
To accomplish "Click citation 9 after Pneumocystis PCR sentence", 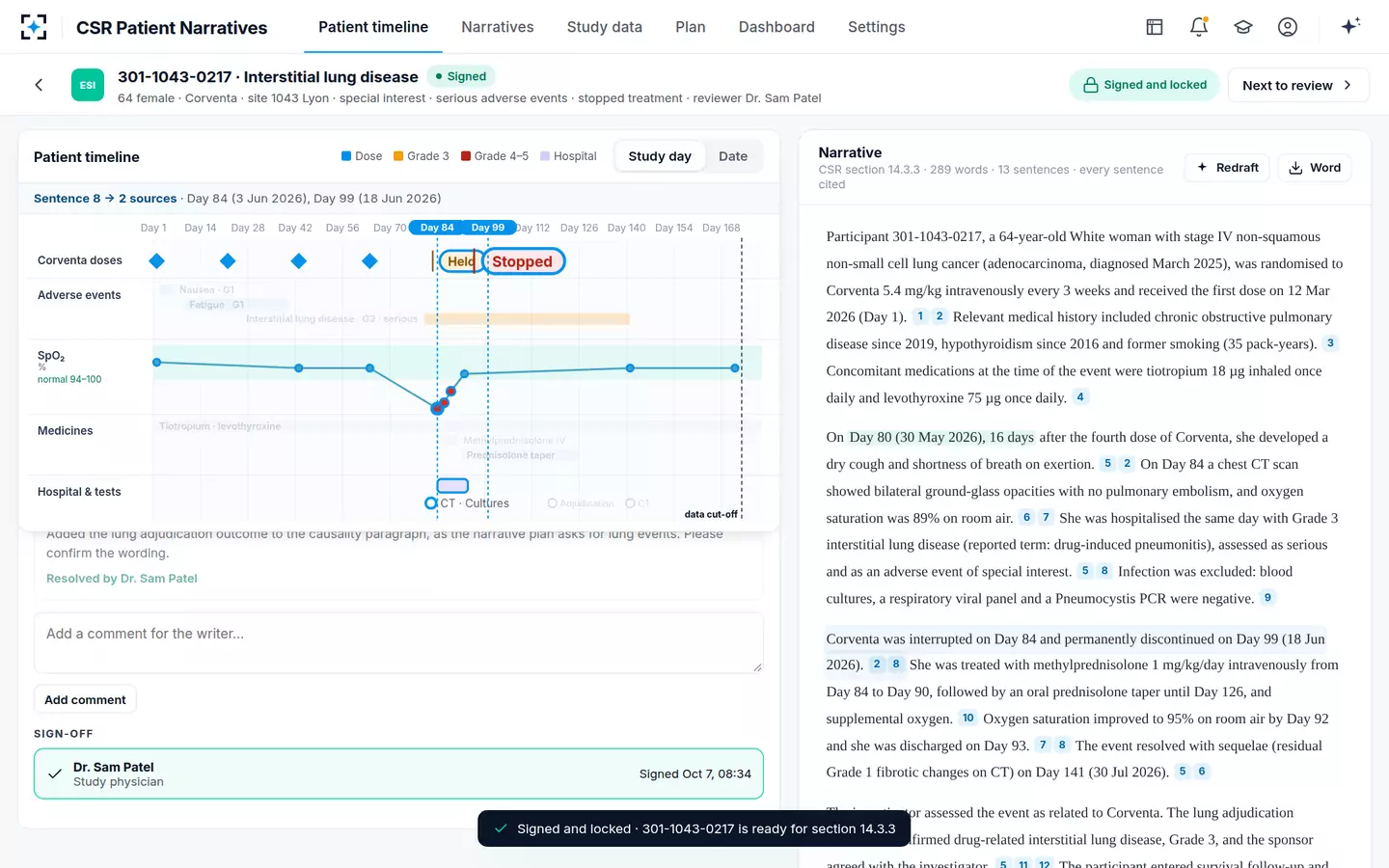I will (1267, 598).
